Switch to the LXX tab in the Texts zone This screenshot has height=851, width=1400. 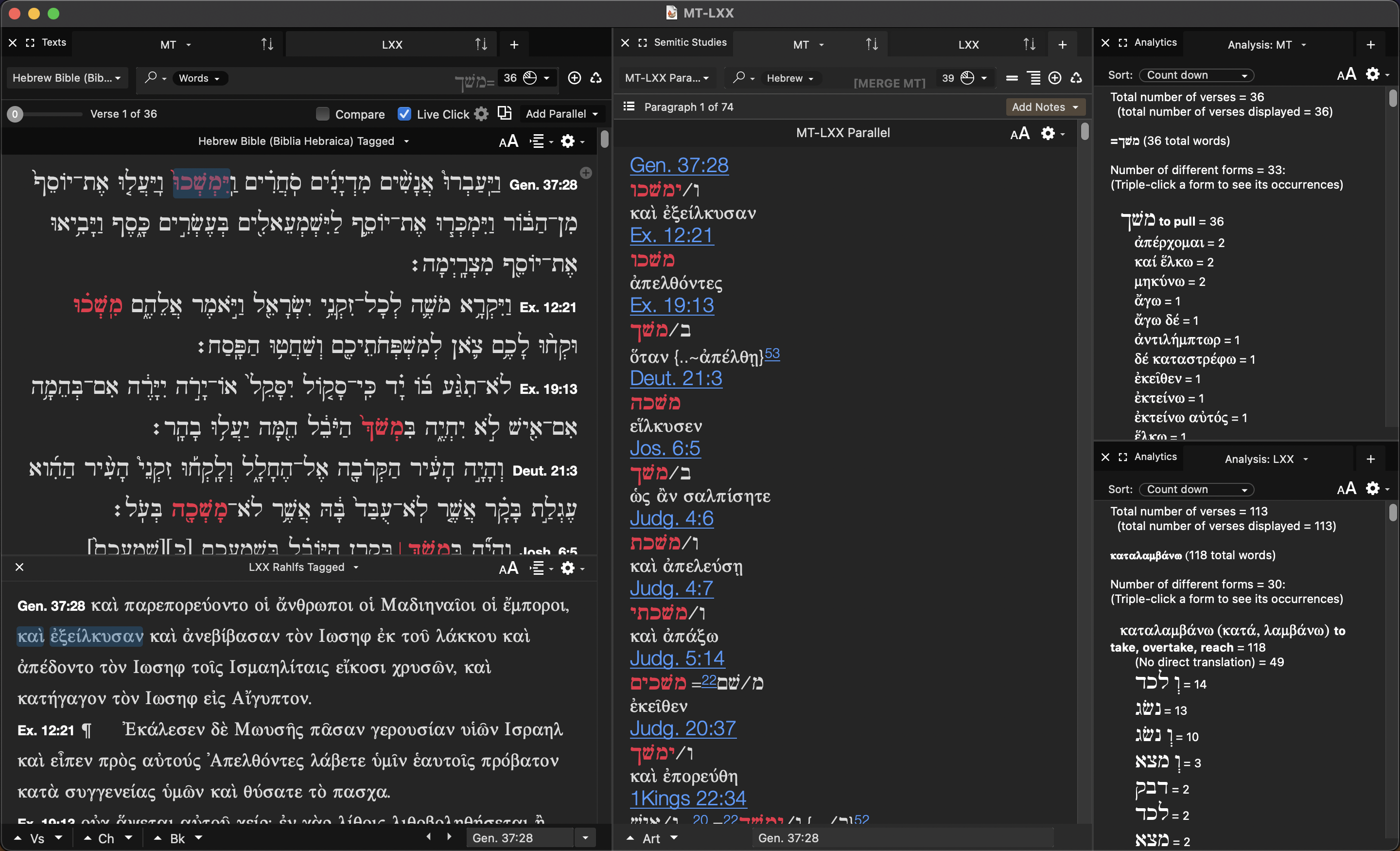[x=391, y=44]
